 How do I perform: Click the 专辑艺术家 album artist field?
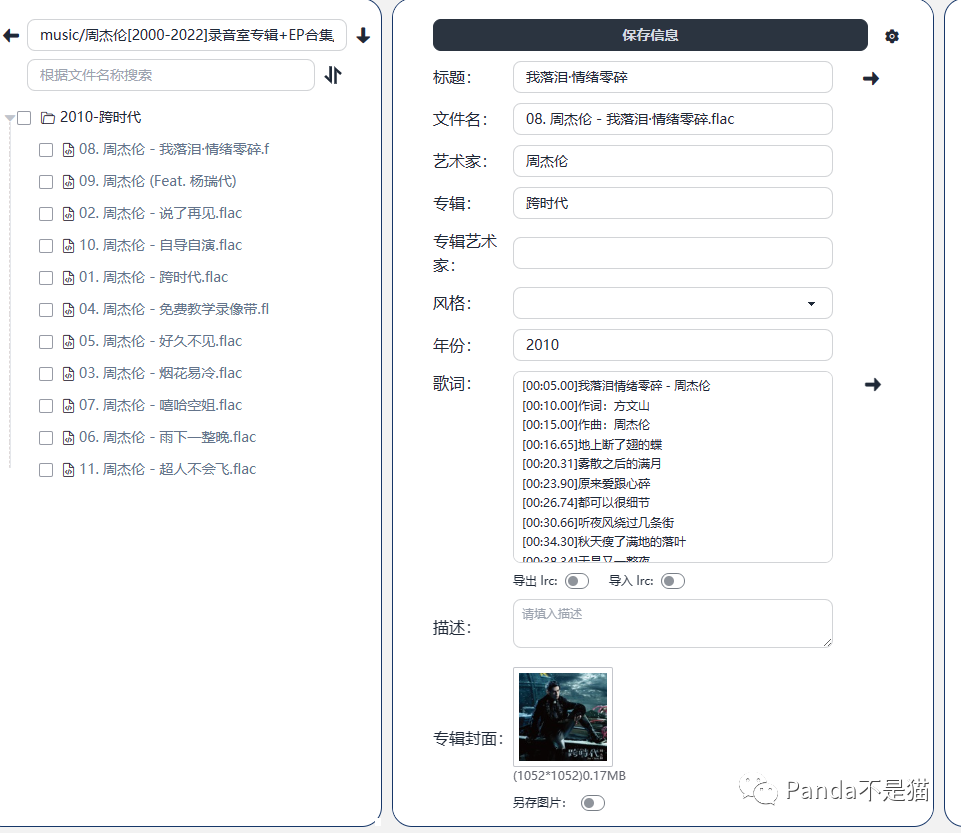coord(672,253)
